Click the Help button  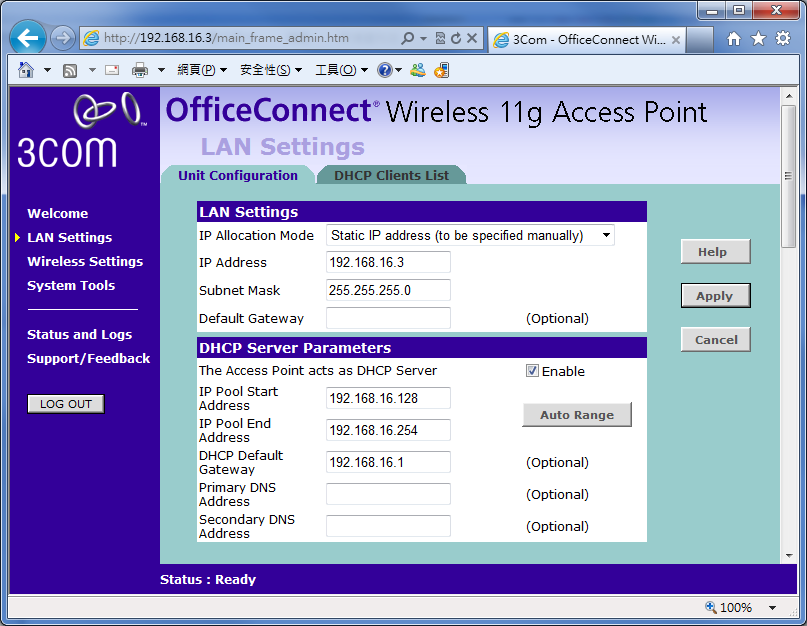tap(715, 252)
